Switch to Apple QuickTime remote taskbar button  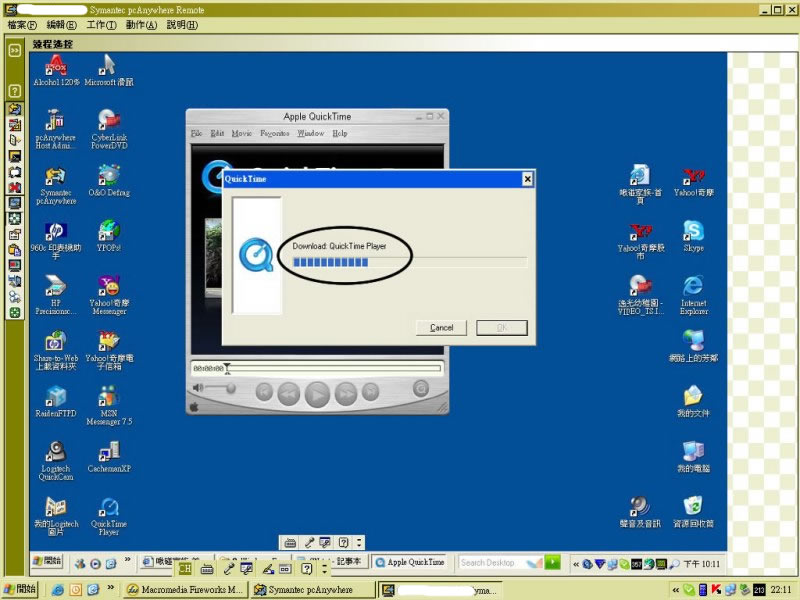click(x=409, y=562)
